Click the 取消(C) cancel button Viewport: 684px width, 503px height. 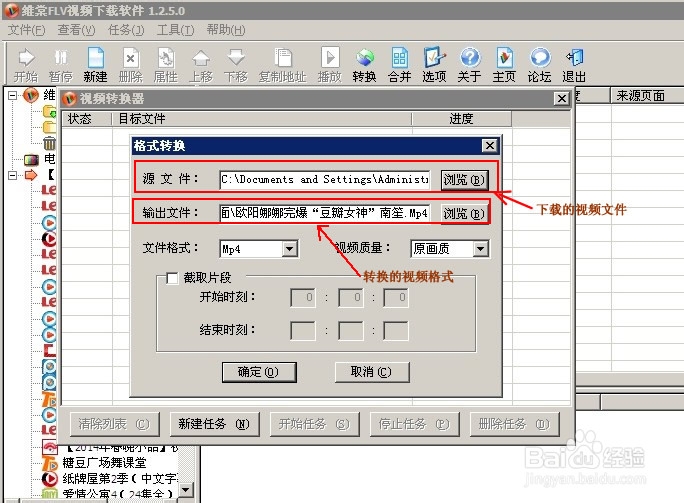(x=372, y=372)
